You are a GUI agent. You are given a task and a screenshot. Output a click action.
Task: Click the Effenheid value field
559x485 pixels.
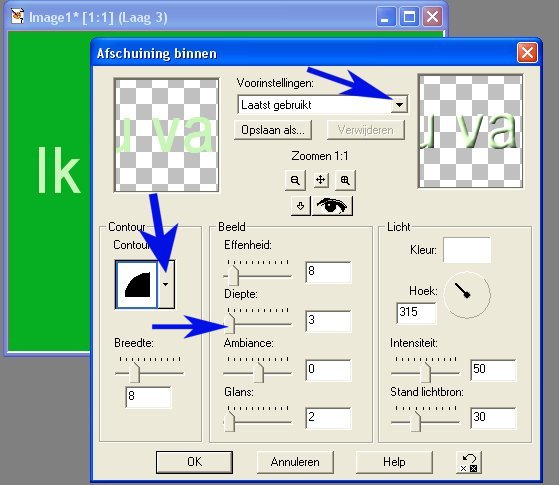(x=328, y=272)
